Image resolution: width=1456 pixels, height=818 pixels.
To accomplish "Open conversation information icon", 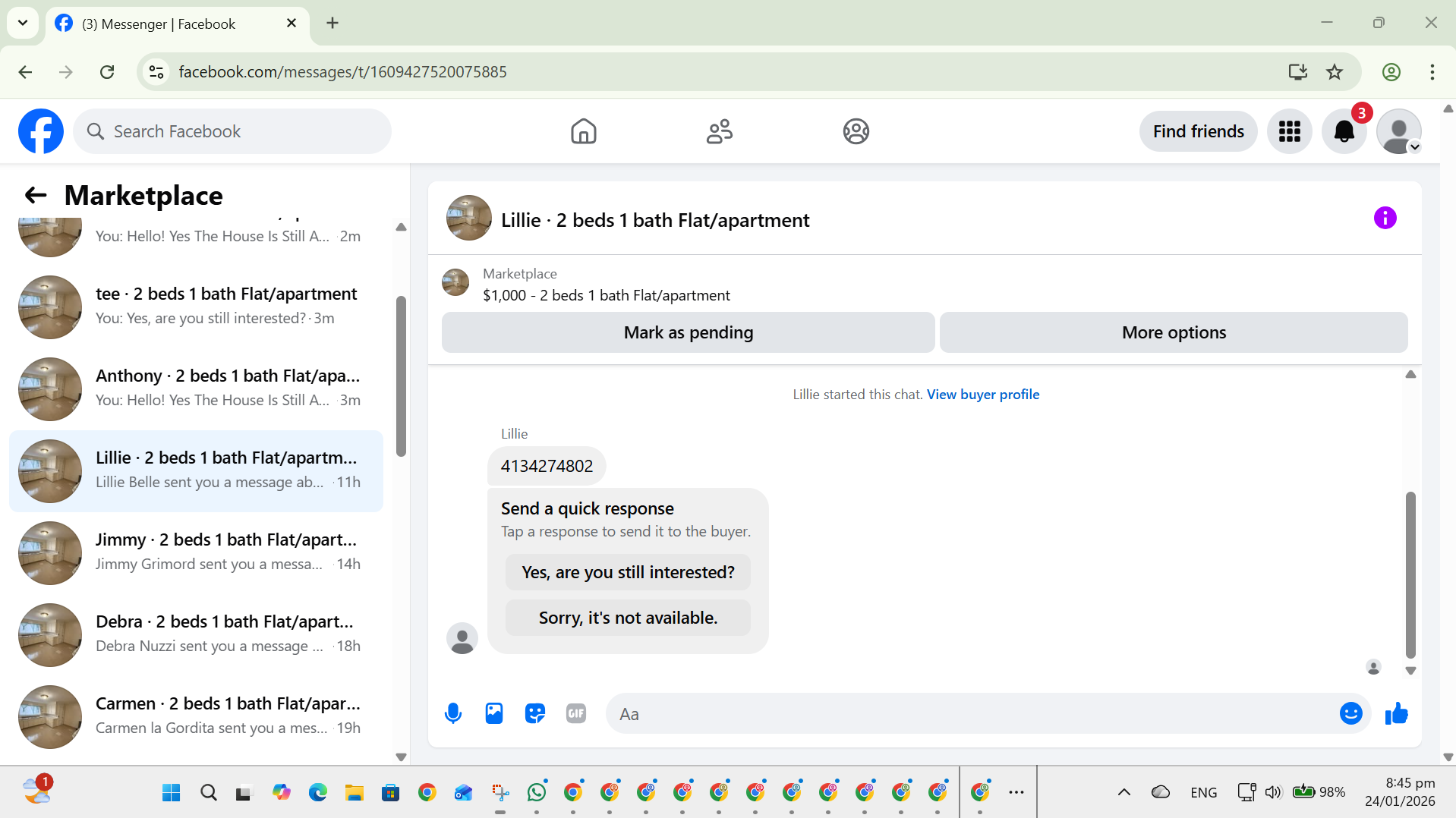I will pos(1385,219).
